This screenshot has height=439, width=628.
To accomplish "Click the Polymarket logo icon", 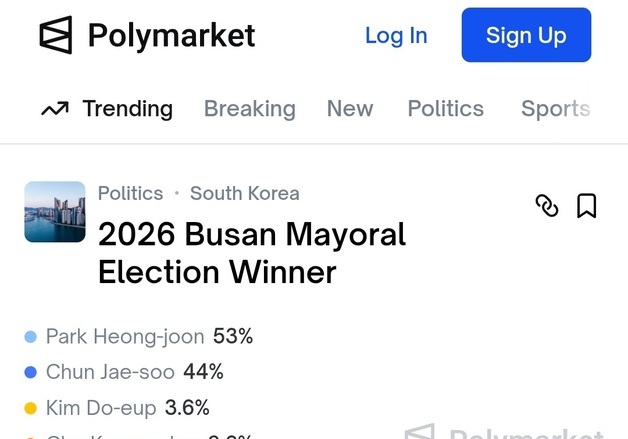I will 56,36.
